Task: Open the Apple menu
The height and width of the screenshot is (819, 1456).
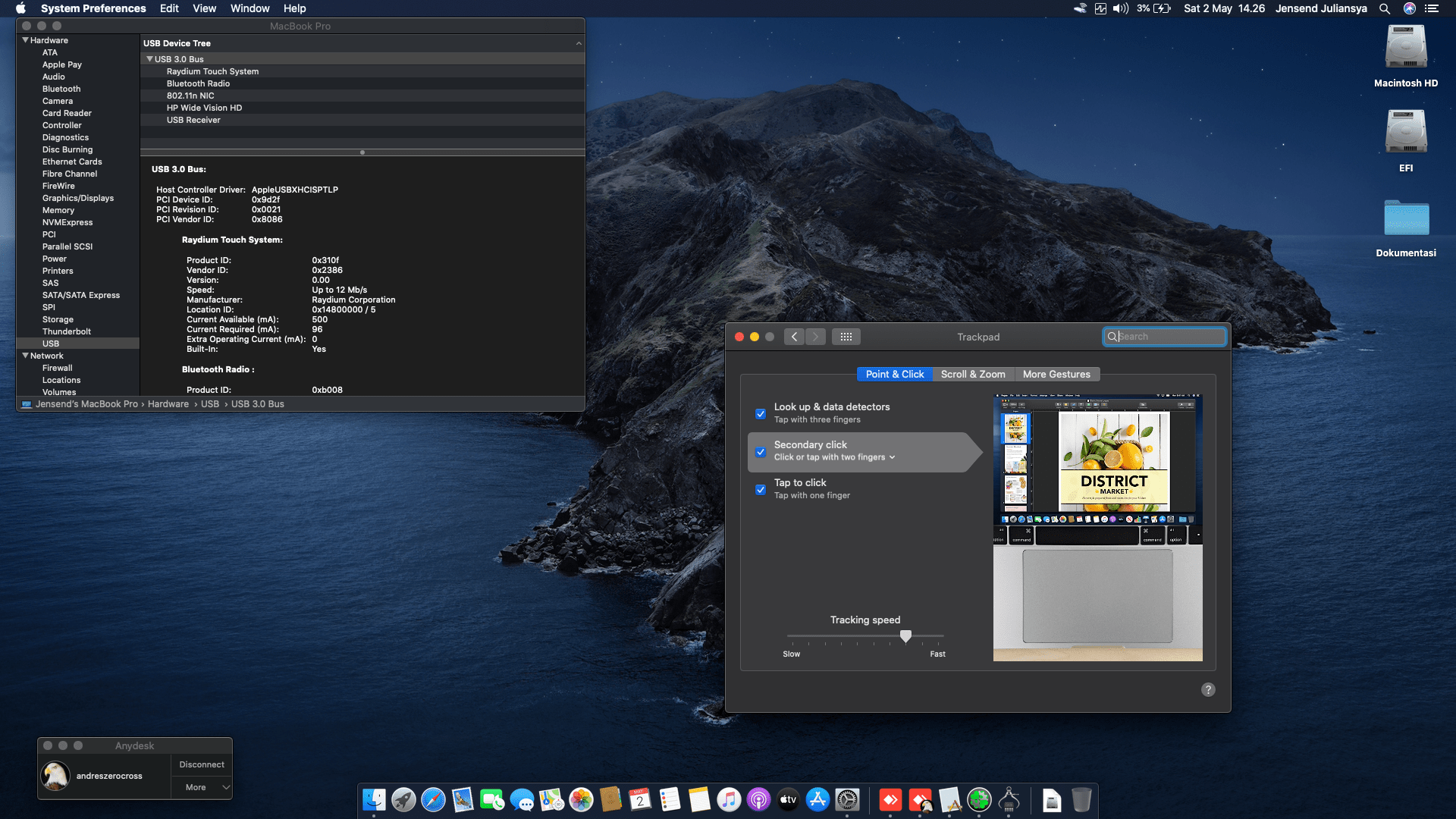Action: [x=21, y=8]
